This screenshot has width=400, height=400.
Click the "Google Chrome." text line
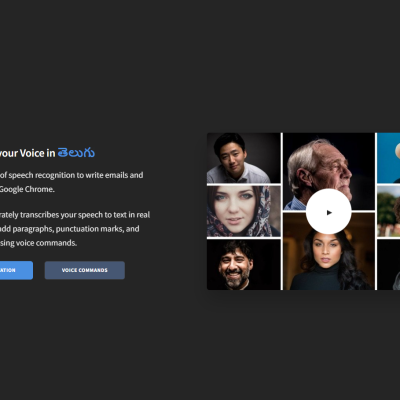(x=27, y=189)
